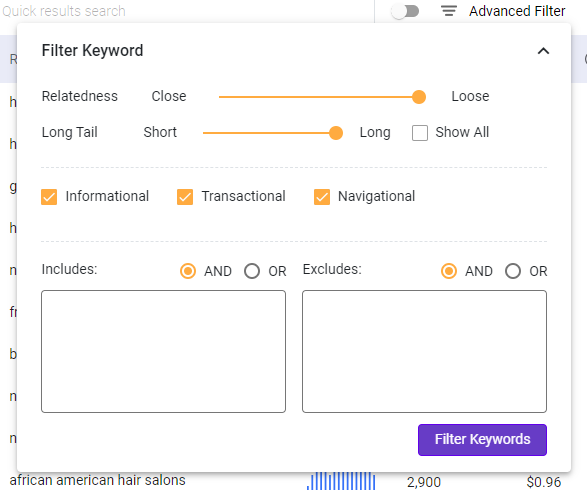Click the Advanced Filter label

point(517,11)
